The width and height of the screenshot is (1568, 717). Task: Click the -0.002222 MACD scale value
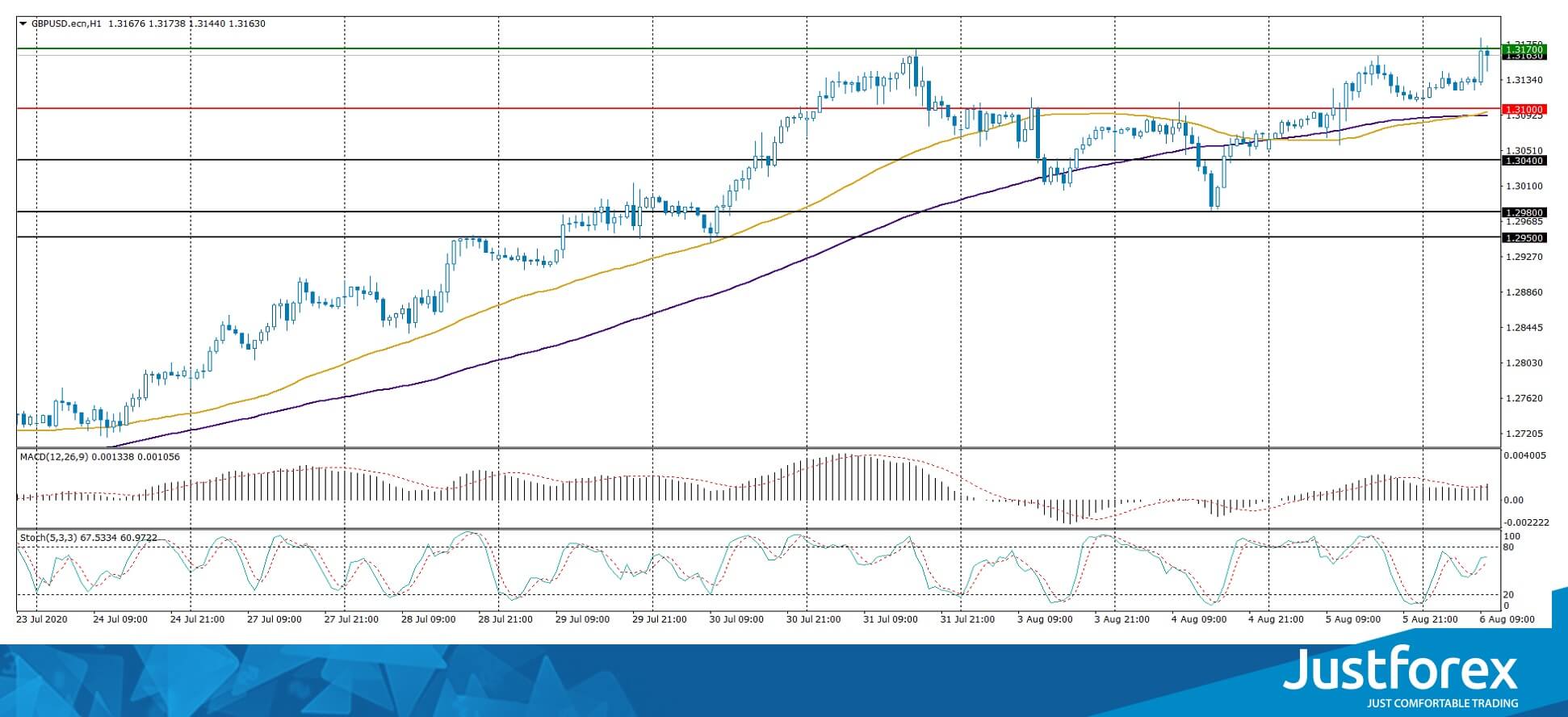(x=1528, y=522)
